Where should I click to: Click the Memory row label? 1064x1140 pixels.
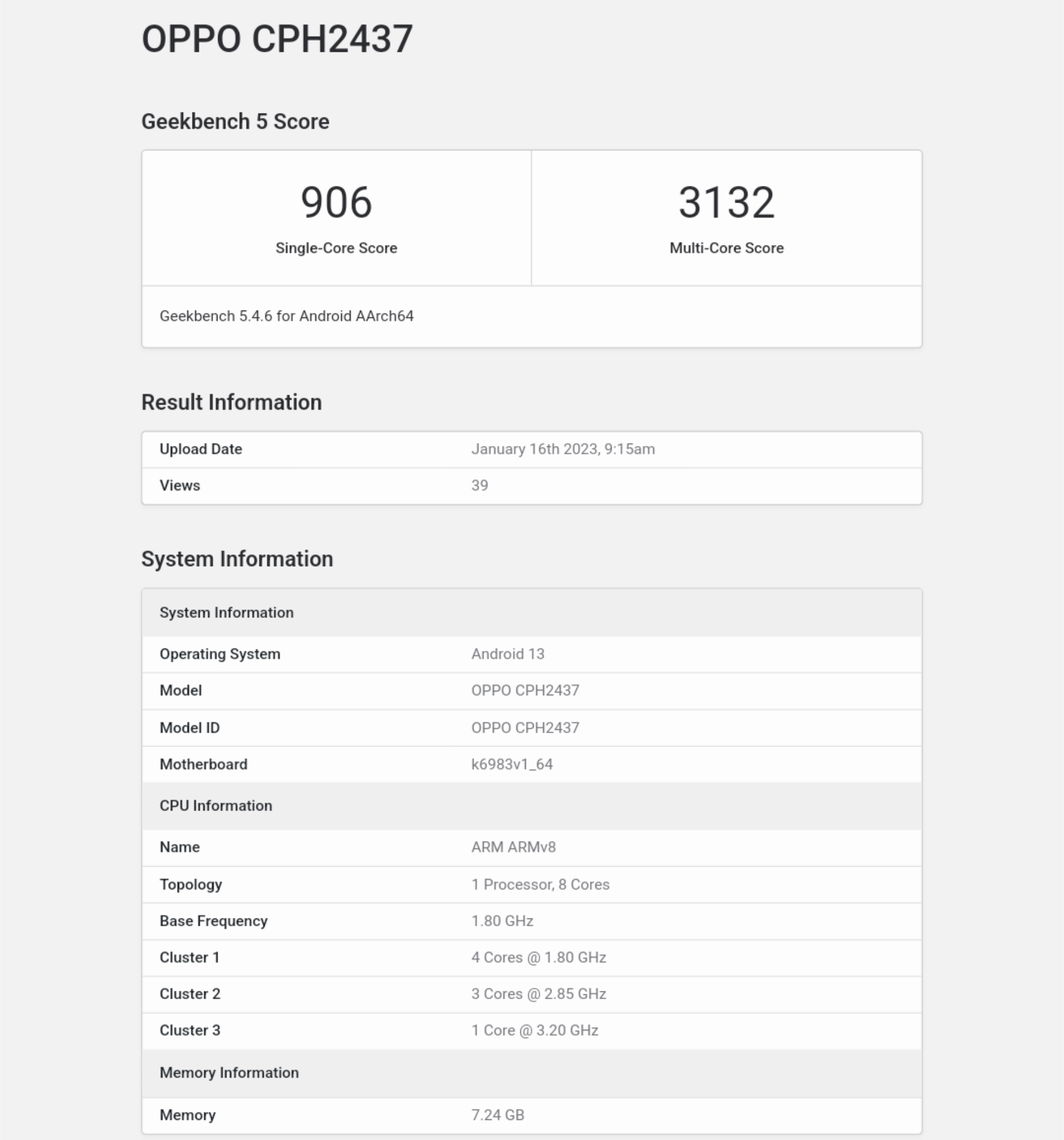point(188,1115)
